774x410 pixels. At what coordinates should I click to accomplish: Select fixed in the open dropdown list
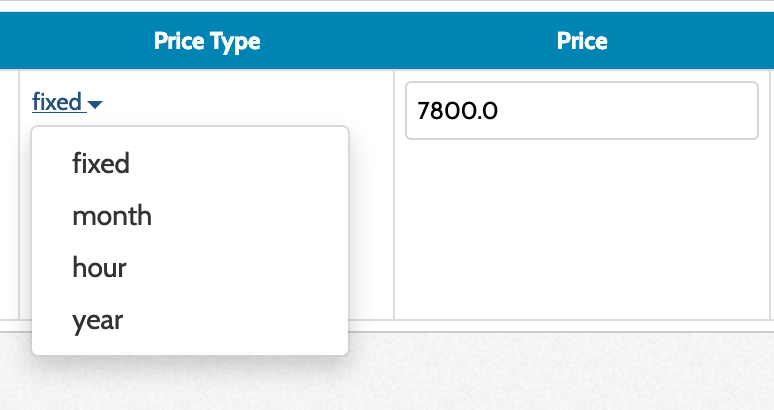[x=101, y=163]
